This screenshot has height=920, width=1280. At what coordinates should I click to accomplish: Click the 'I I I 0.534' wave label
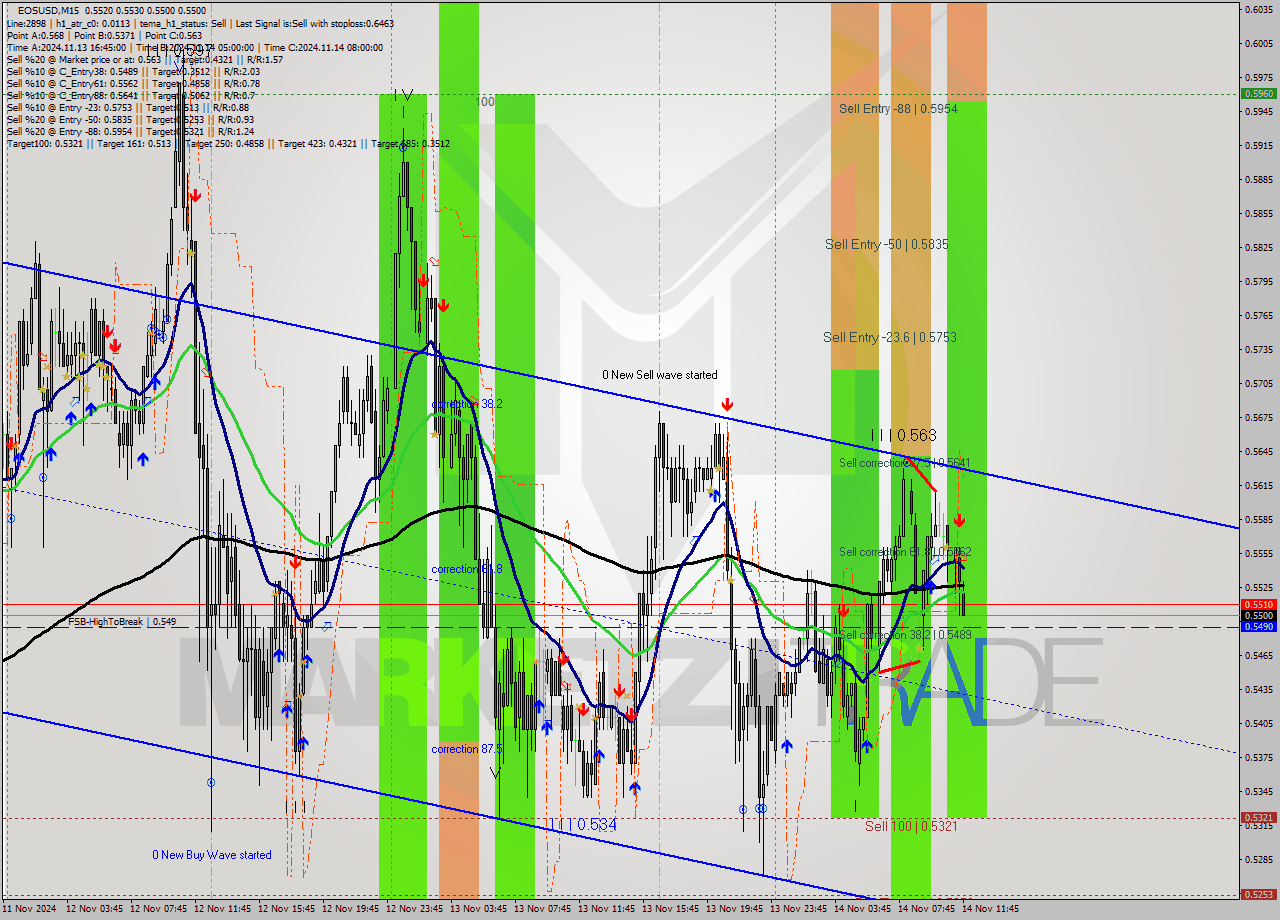coord(582,825)
